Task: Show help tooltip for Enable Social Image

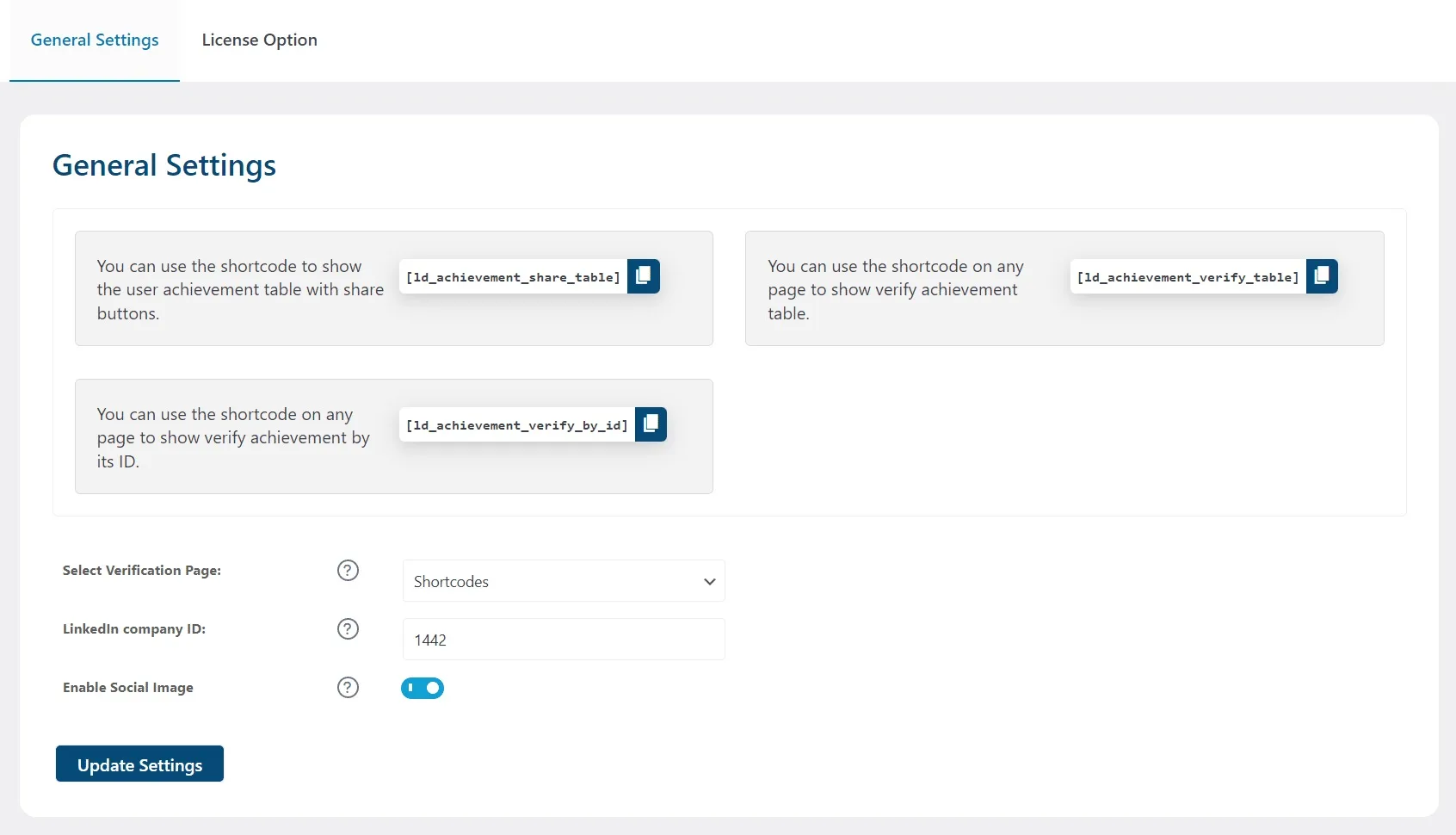Action: click(347, 687)
